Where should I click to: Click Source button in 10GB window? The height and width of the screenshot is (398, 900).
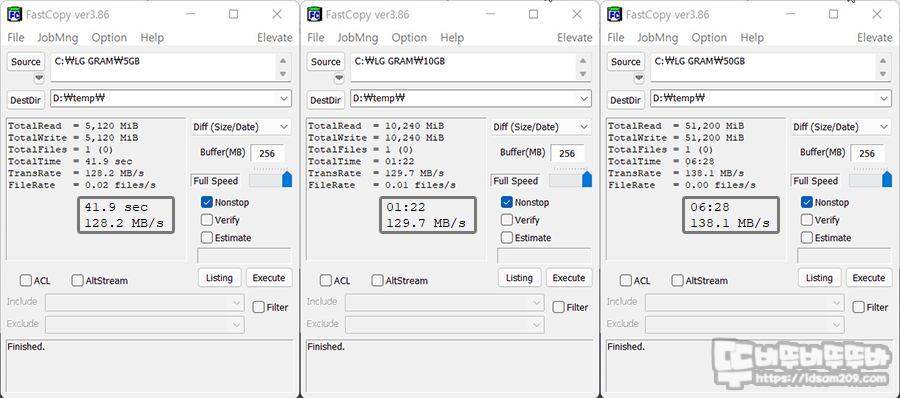tap(326, 62)
